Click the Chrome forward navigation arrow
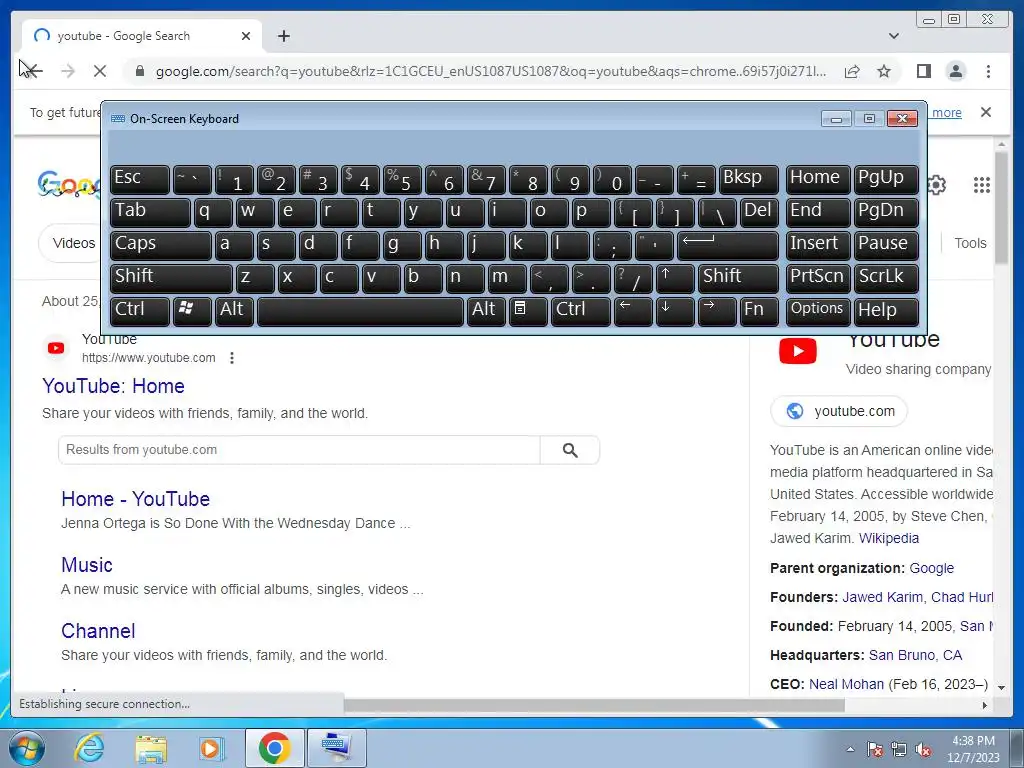Image resolution: width=1024 pixels, height=768 pixels. [67, 71]
